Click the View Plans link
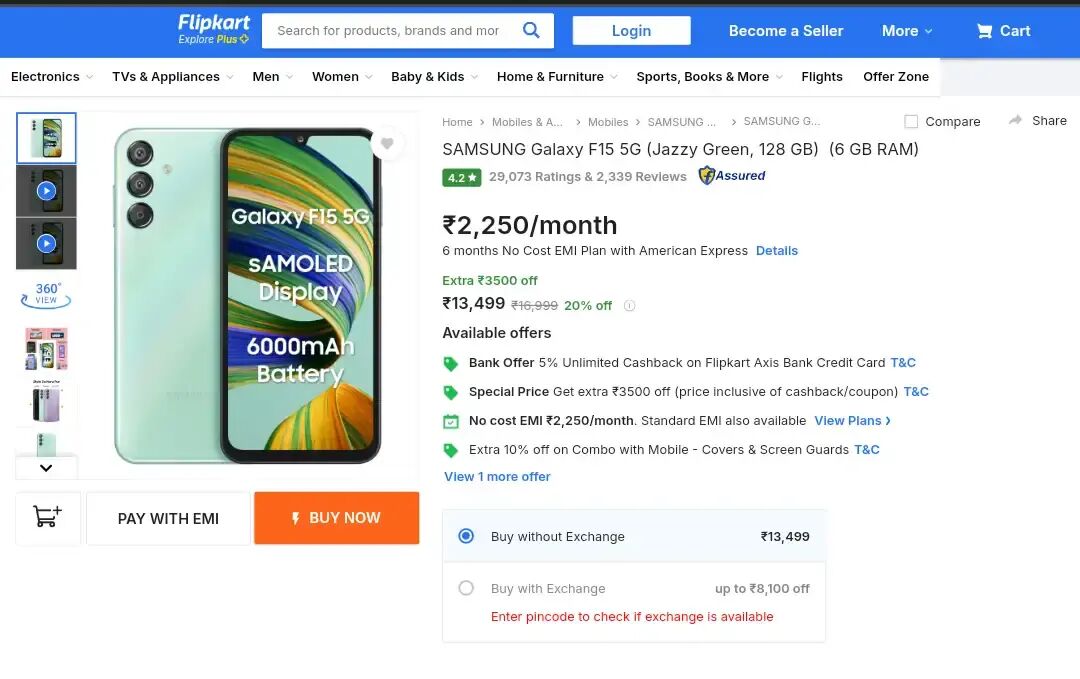Screen dimensions: 1080x679 pos(852,421)
